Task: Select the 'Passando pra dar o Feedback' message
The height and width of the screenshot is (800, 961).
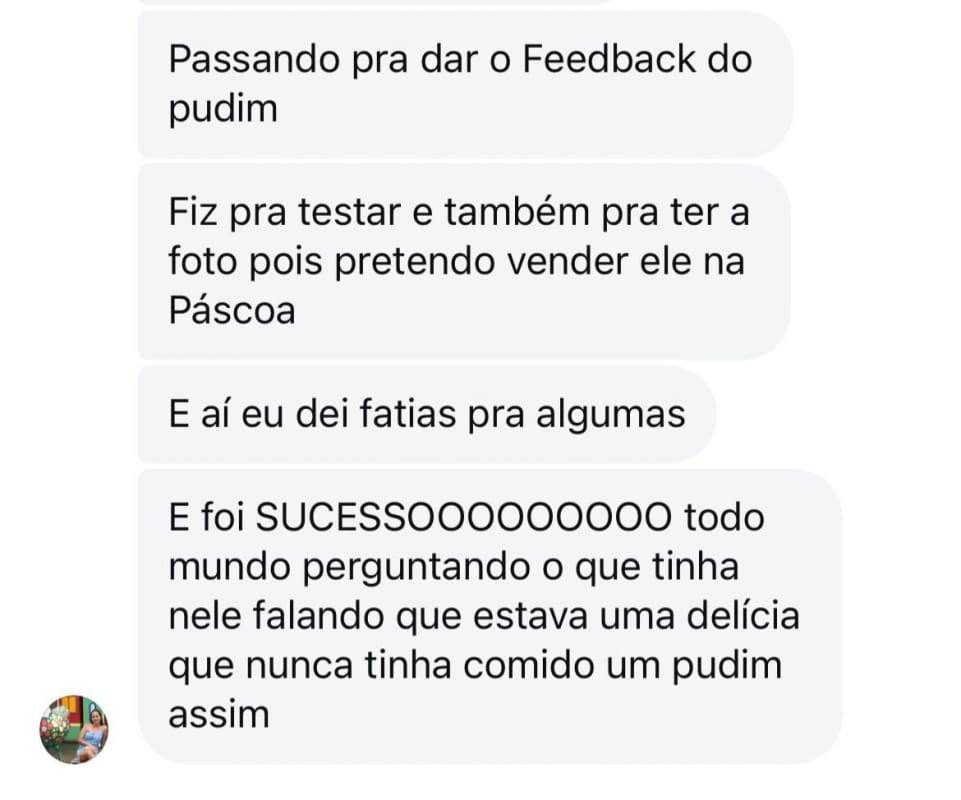Action: click(x=465, y=84)
